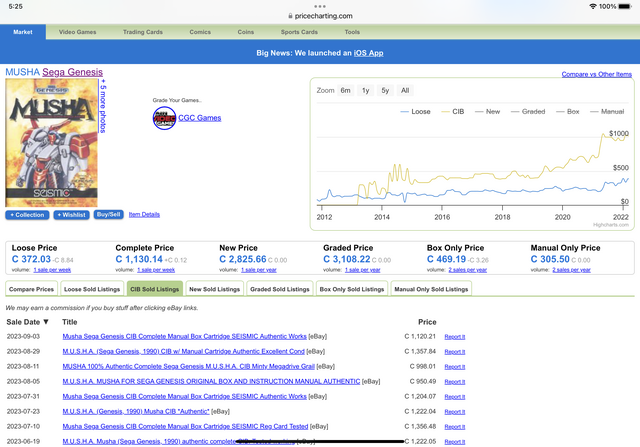Toggle the Manual series in chart legend
The width and height of the screenshot is (640, 447).
pos(607,111)
